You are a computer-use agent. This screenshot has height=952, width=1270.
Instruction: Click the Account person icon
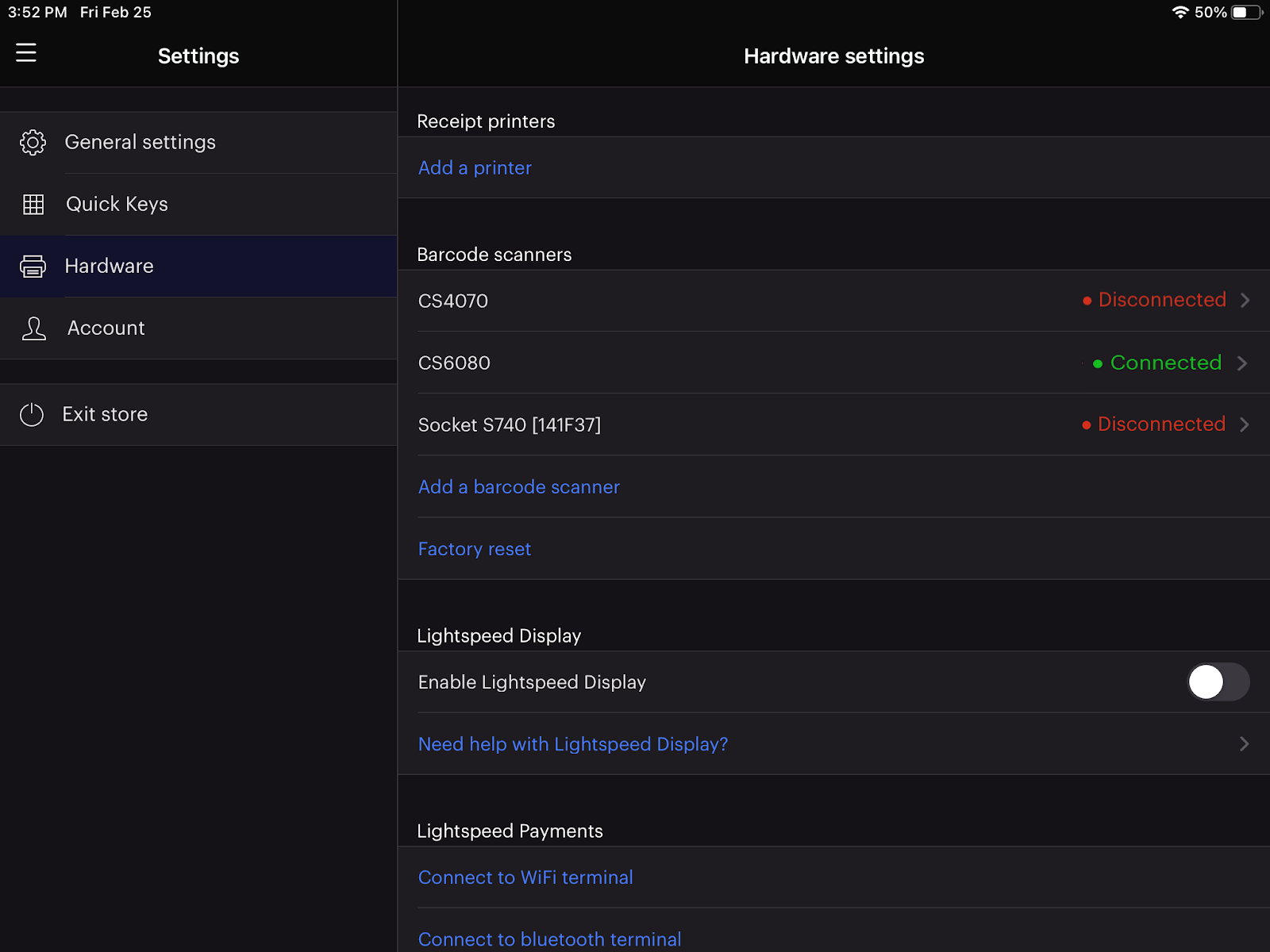33,328
